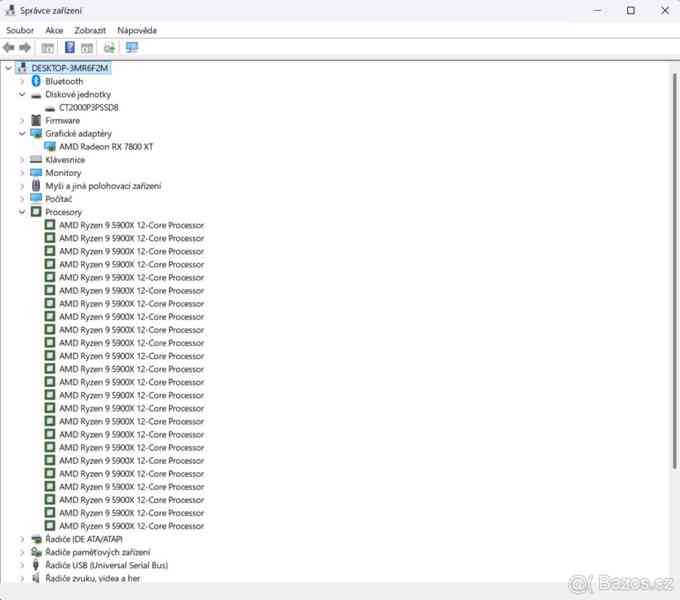Viewport: 680px width, 600px height.
Task: Select the Monitory label
Action: [63, 173]
